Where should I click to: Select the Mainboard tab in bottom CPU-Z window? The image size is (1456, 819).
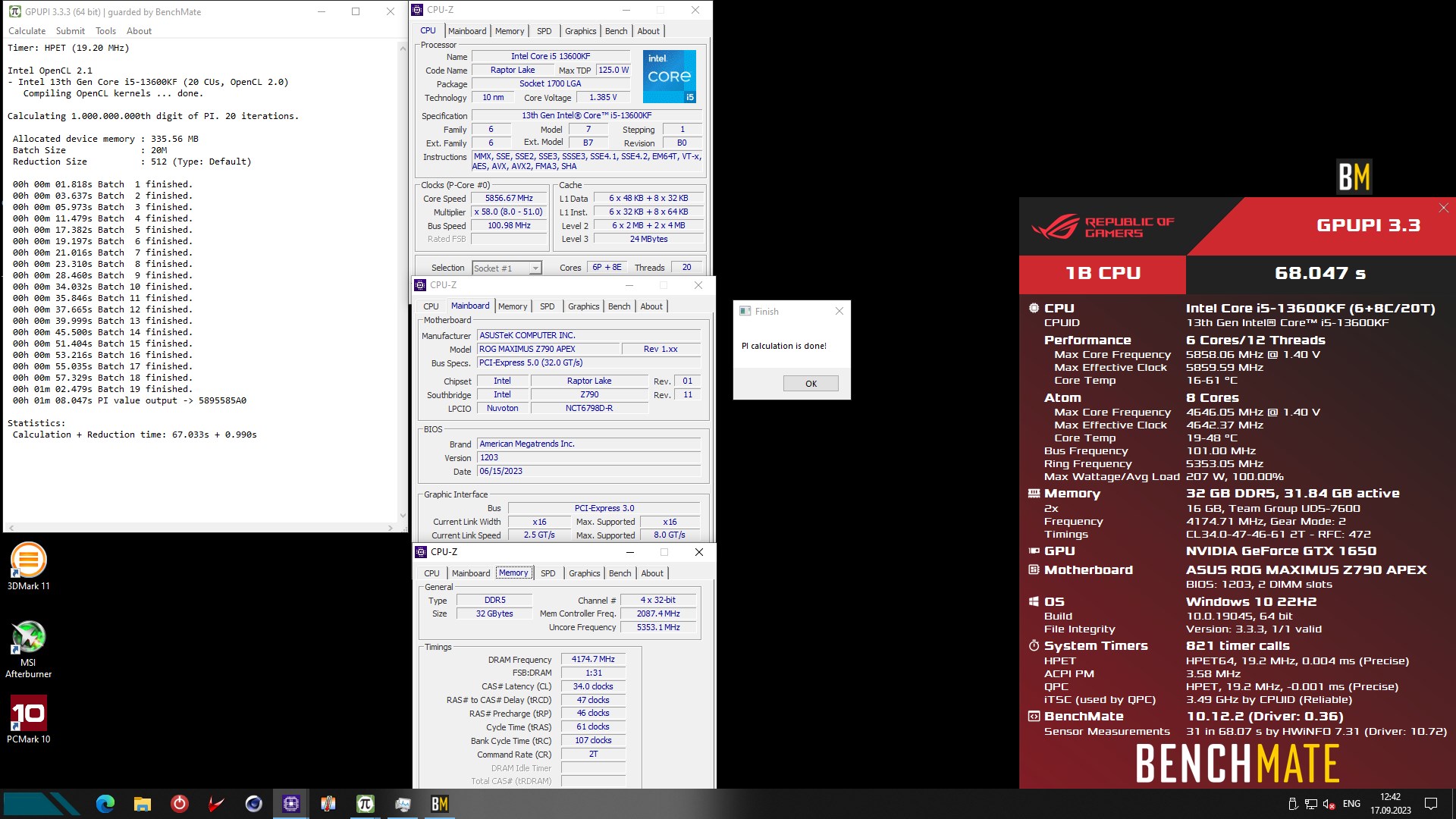point(471,573)
